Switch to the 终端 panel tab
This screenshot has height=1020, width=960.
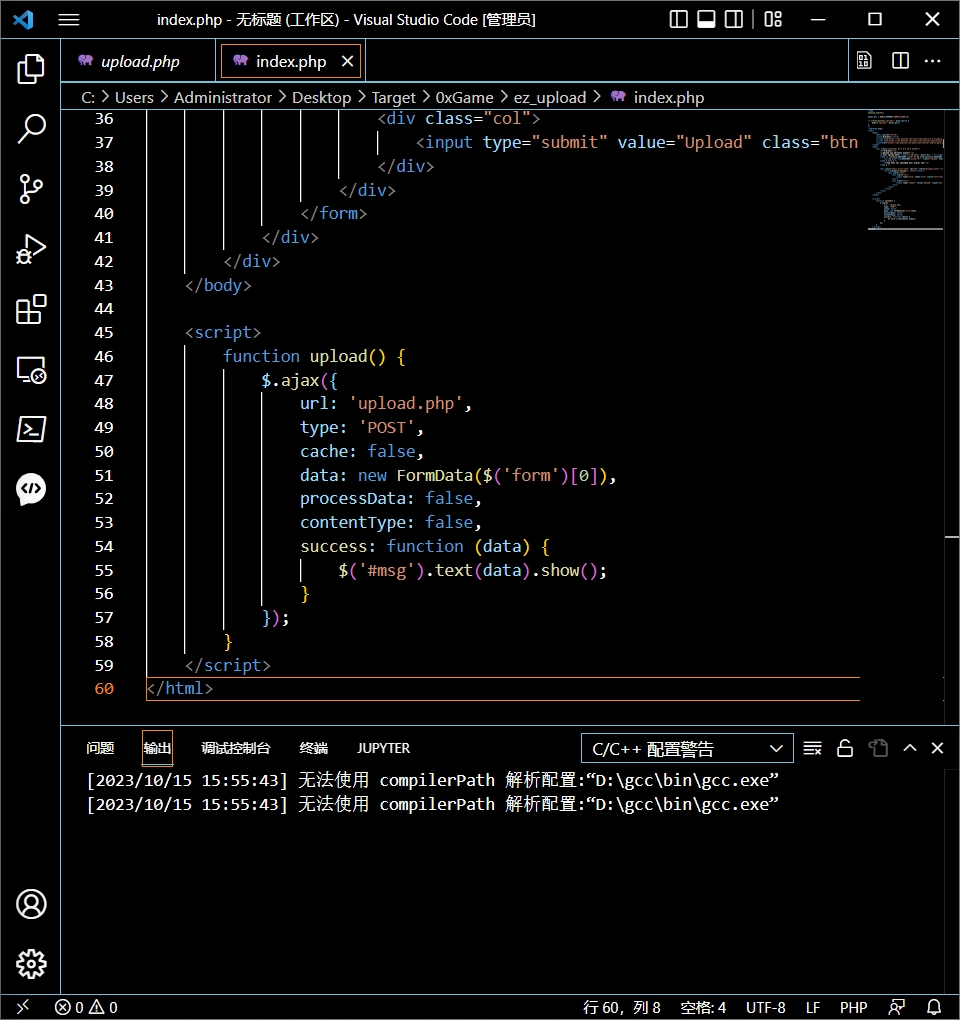point(313,748)
